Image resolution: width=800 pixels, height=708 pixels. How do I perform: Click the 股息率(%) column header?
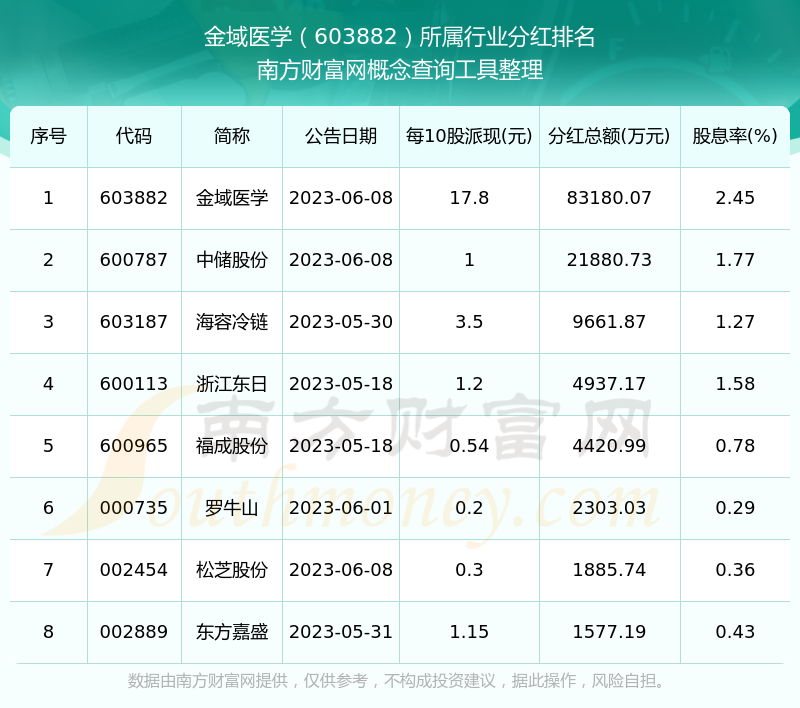click(735, 136)
